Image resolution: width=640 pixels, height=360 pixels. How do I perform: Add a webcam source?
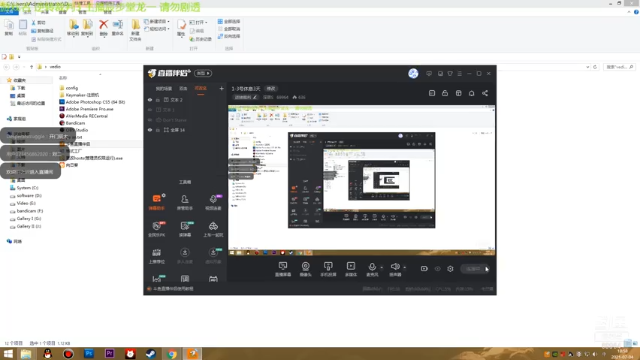pos(305,269)
